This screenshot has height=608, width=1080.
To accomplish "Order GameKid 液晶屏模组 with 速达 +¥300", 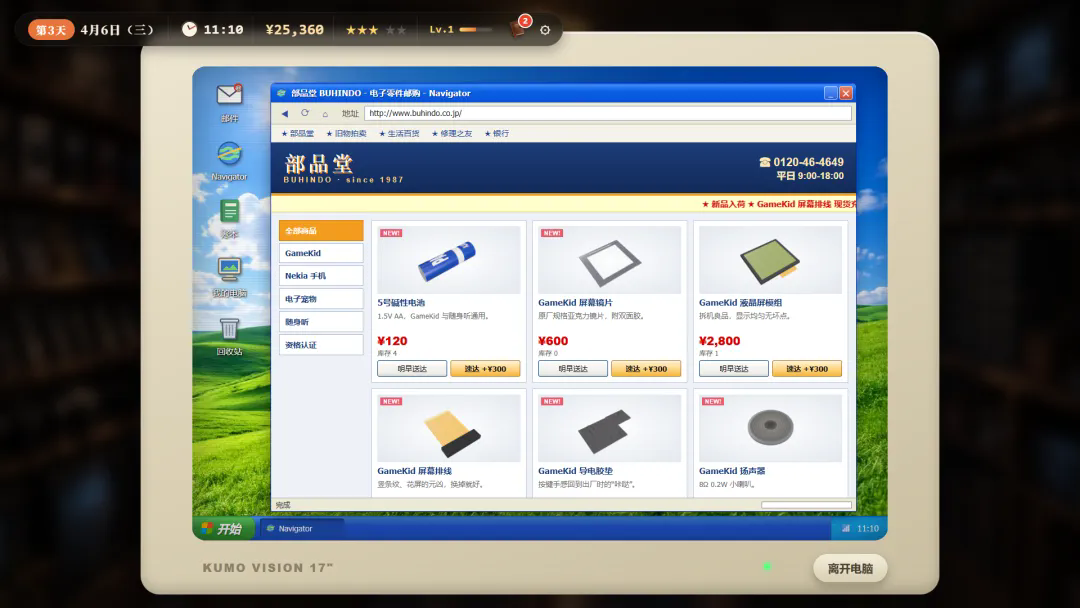I will [807, 369].
